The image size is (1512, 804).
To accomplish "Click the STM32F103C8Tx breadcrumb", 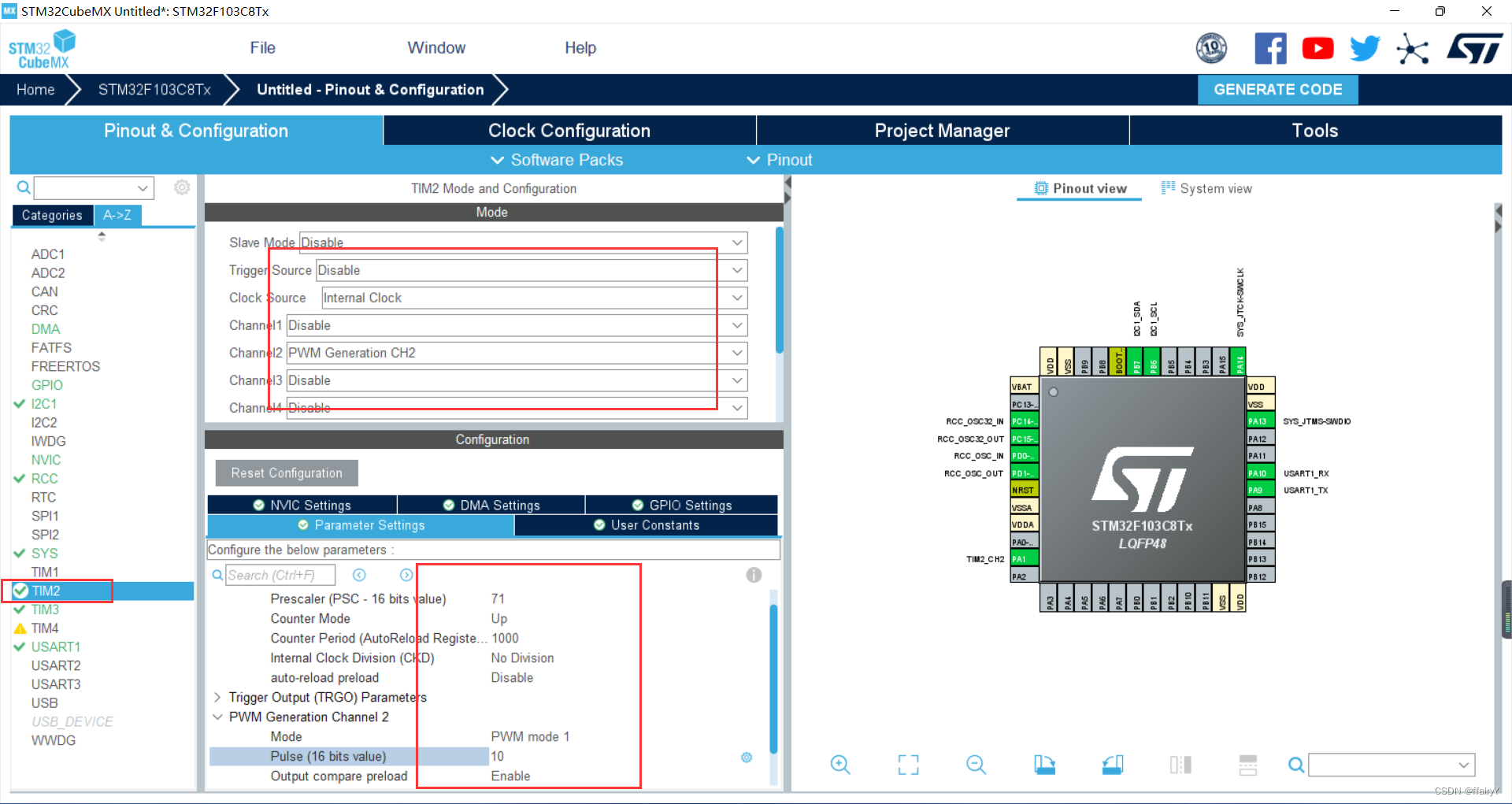I will (154, 90).
